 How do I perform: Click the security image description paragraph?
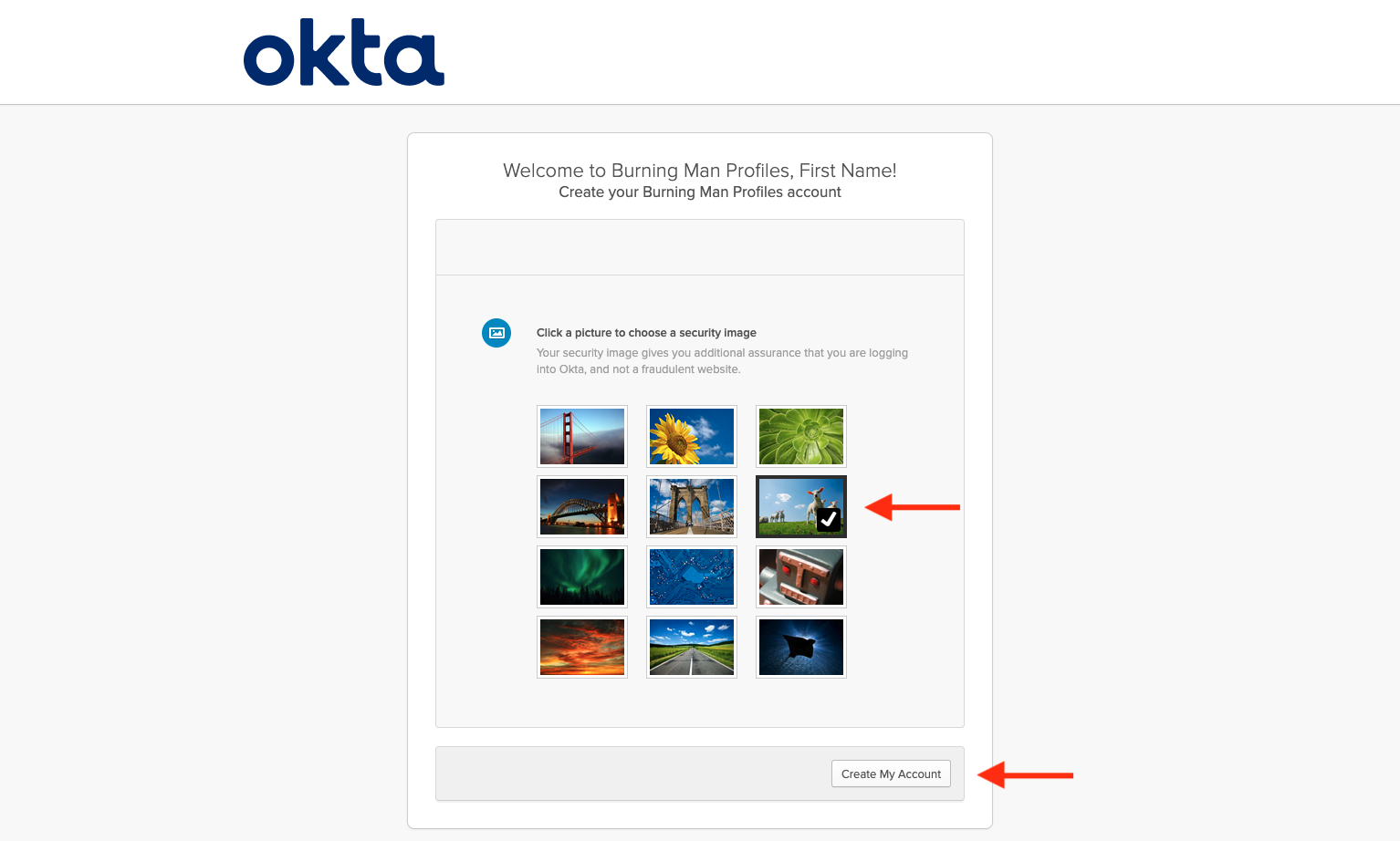tap(722, 361)
